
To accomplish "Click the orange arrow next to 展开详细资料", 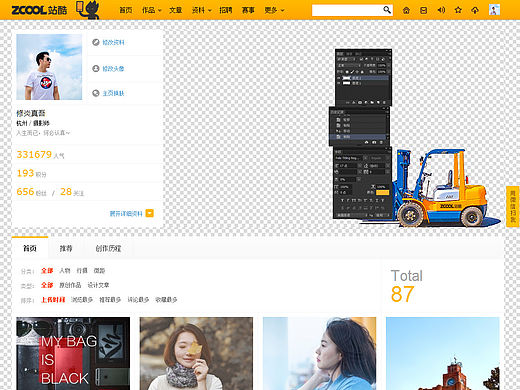I will click(x=150, y=213).
